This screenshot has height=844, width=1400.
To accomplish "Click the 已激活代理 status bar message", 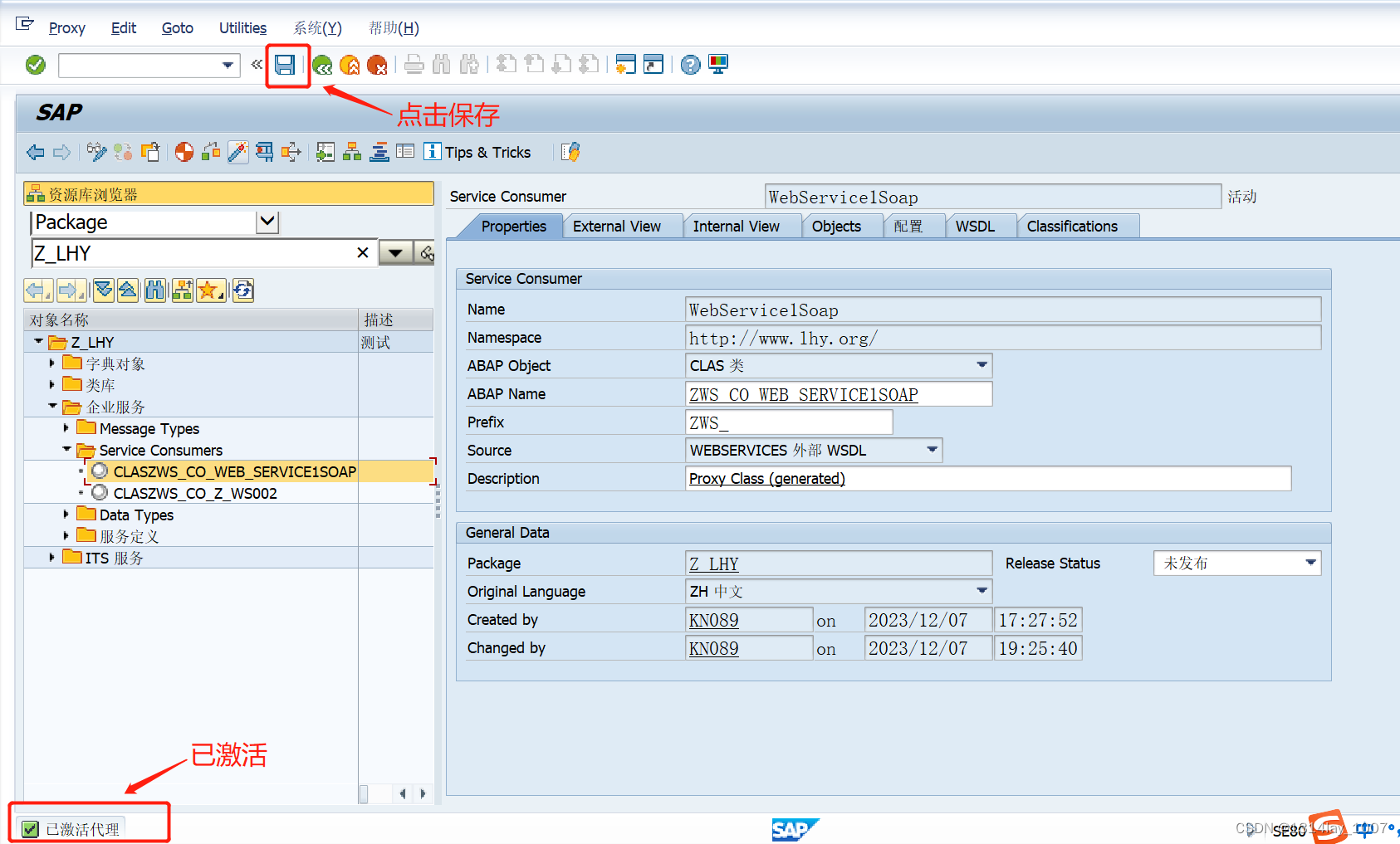I will 82,829.
